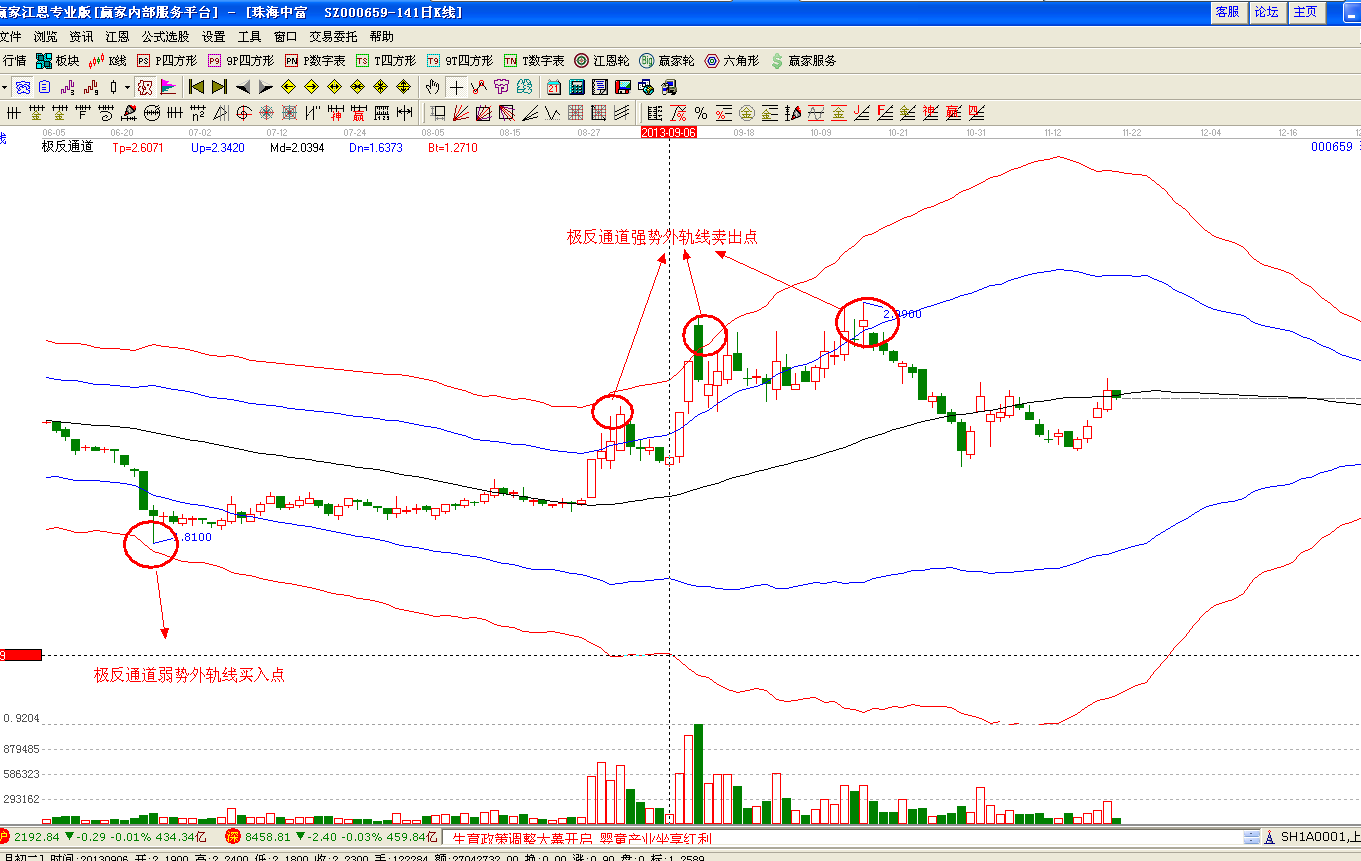Open the dropdown arrow at toolbar's left edge
Image resolution: width=1361 pixels, height=861 pixels.
(x=5, y=87)
